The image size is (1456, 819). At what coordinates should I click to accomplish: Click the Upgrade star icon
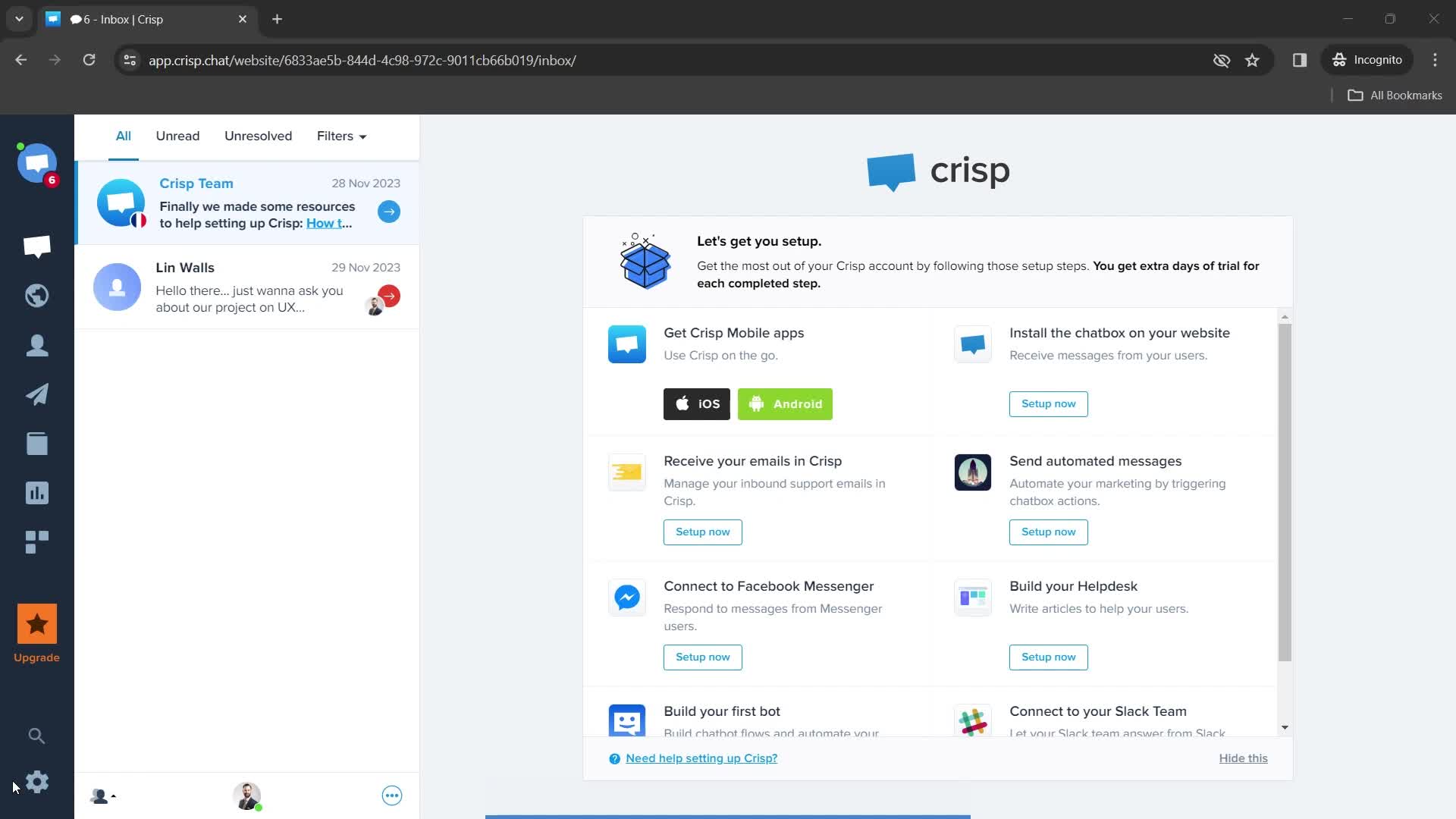37,623
